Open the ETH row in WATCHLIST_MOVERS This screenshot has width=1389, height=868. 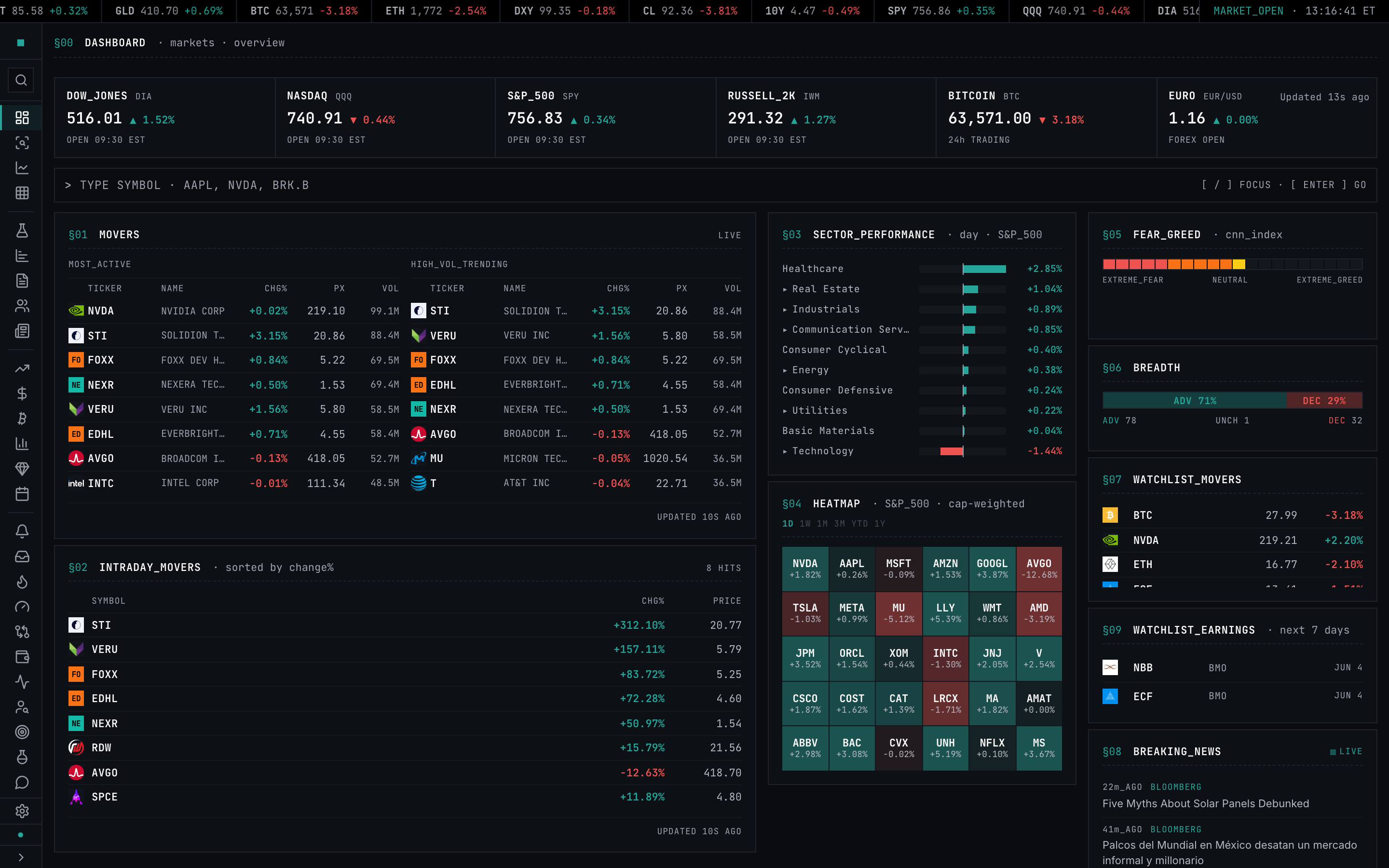1232,565
